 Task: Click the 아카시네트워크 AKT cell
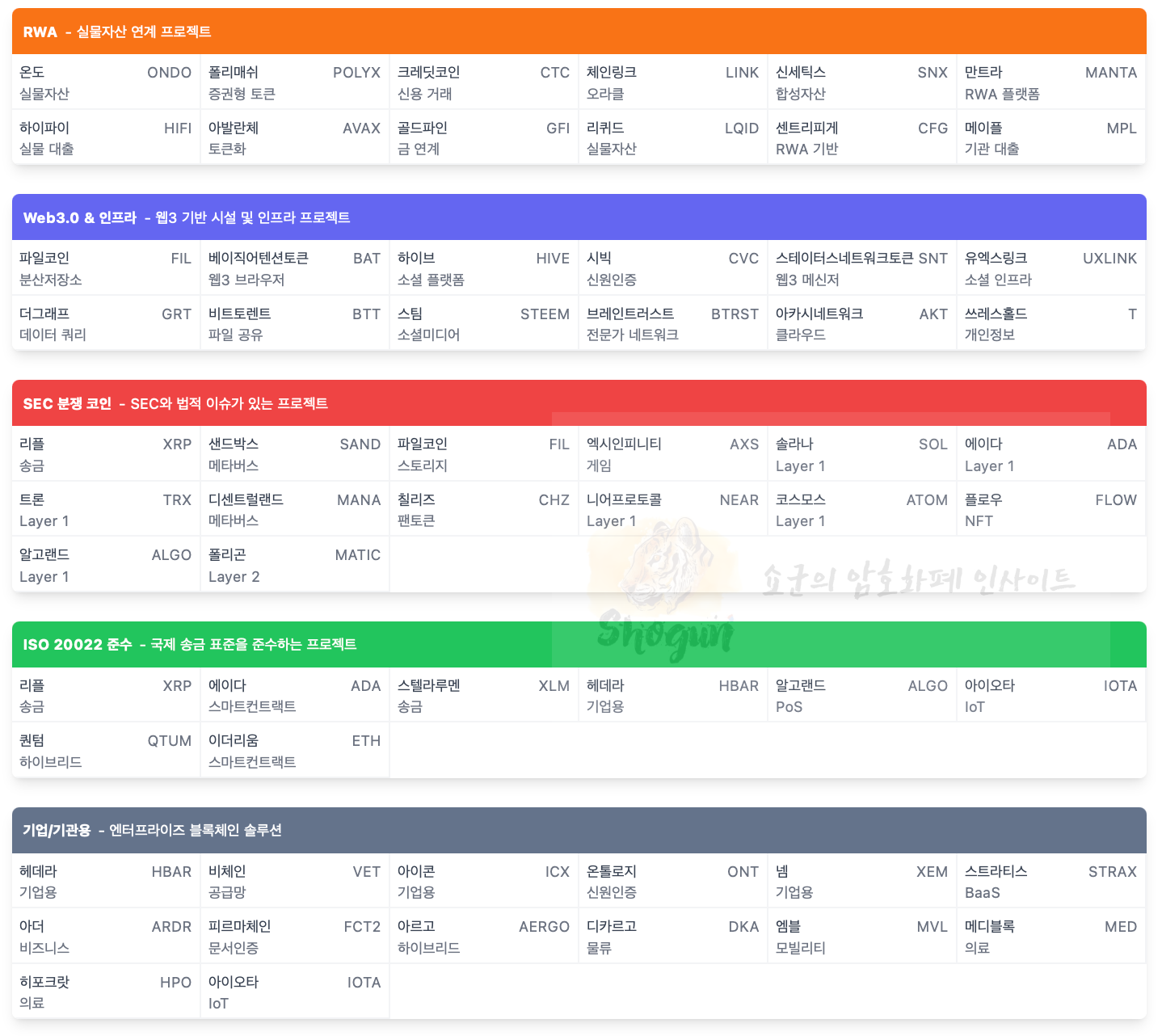[x=862, y=323]
